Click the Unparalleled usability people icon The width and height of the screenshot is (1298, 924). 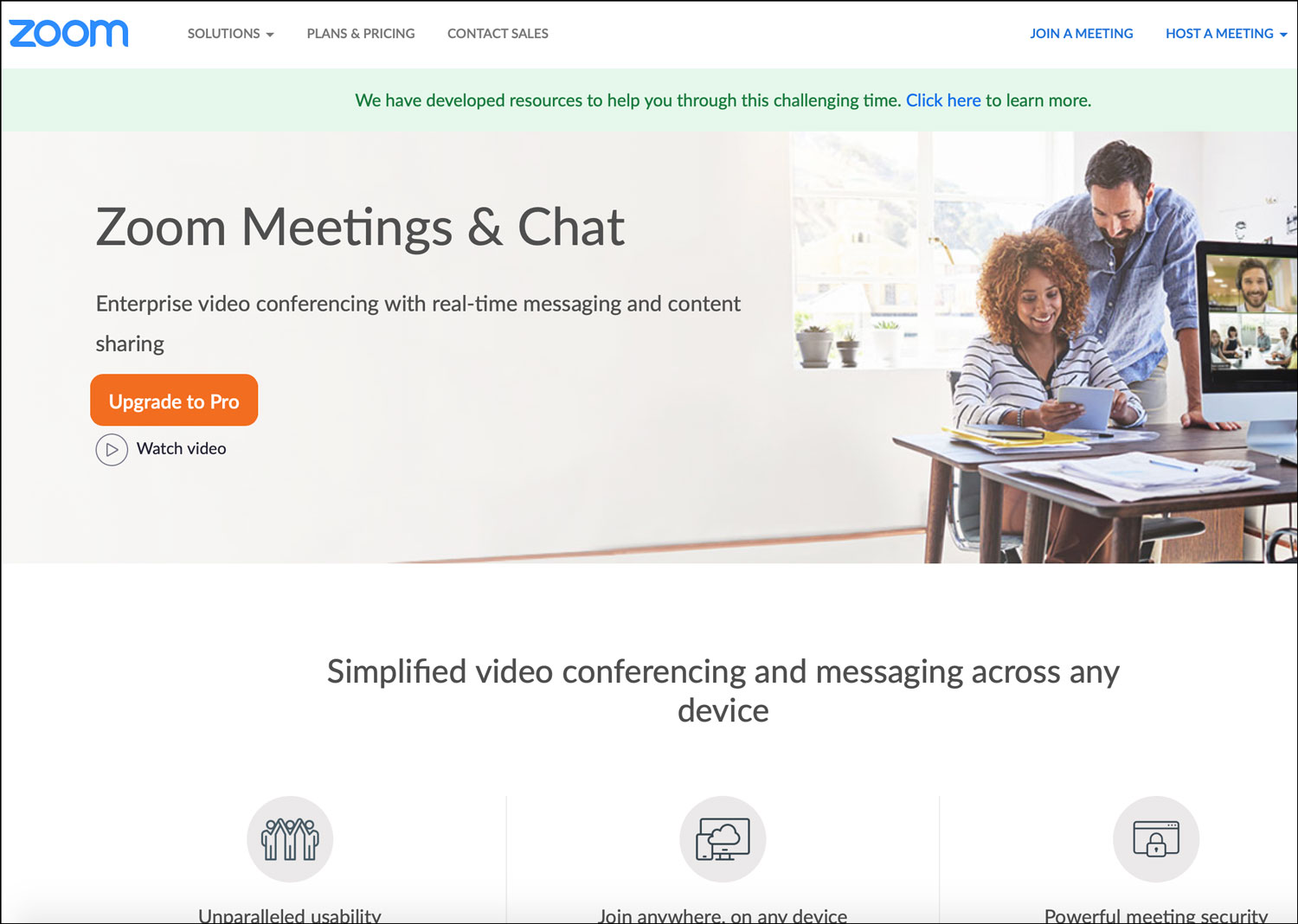(x=290, y=838)
